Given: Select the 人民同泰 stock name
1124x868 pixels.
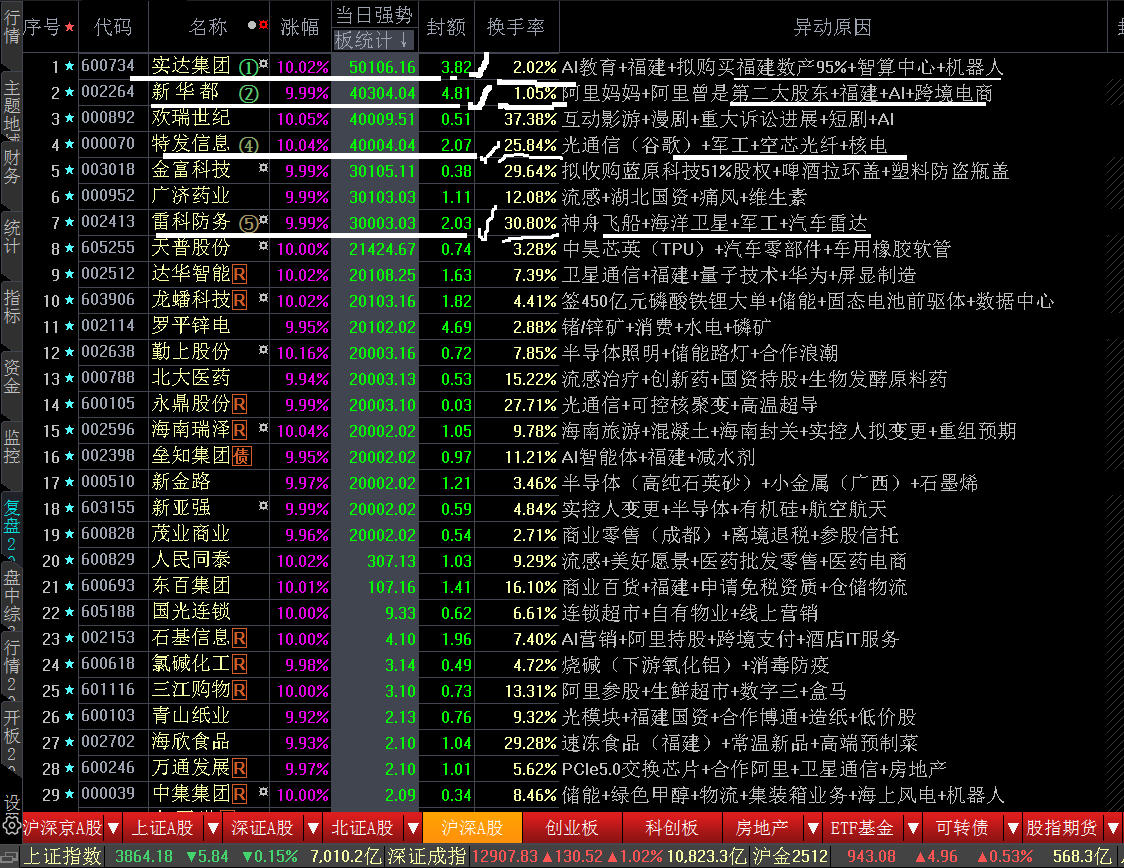Looking at the screenshot, I should [191, 560].
